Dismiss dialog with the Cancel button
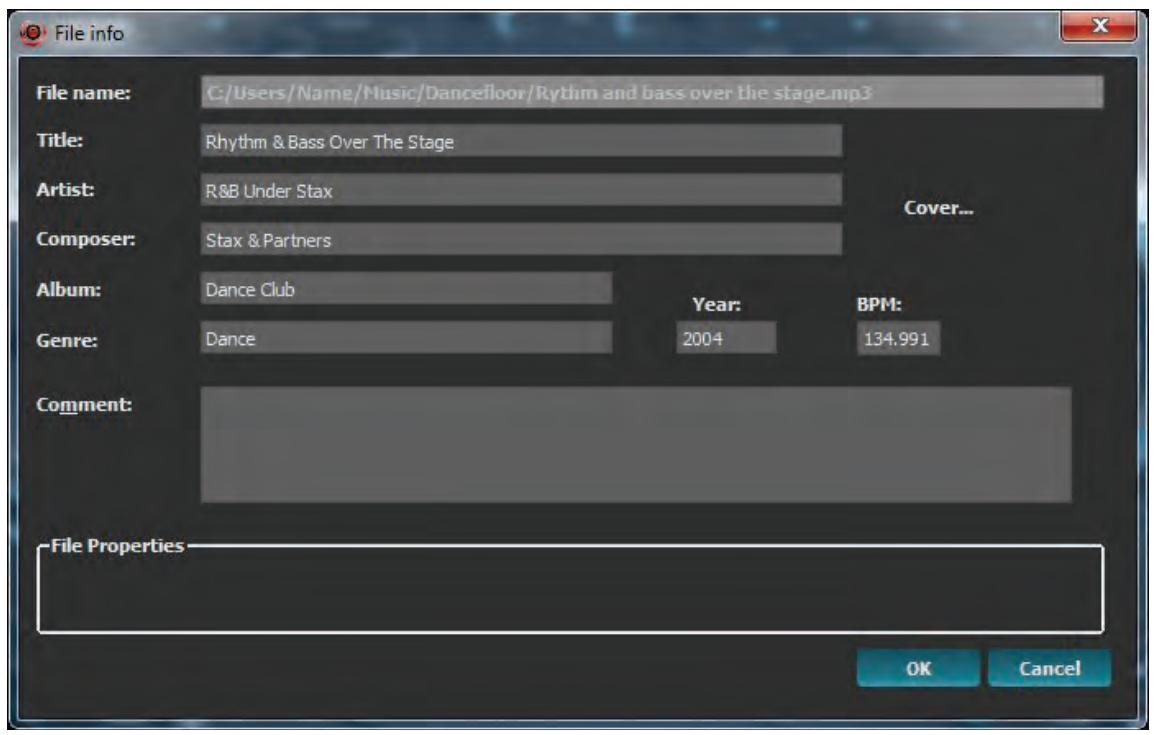 1049,668
